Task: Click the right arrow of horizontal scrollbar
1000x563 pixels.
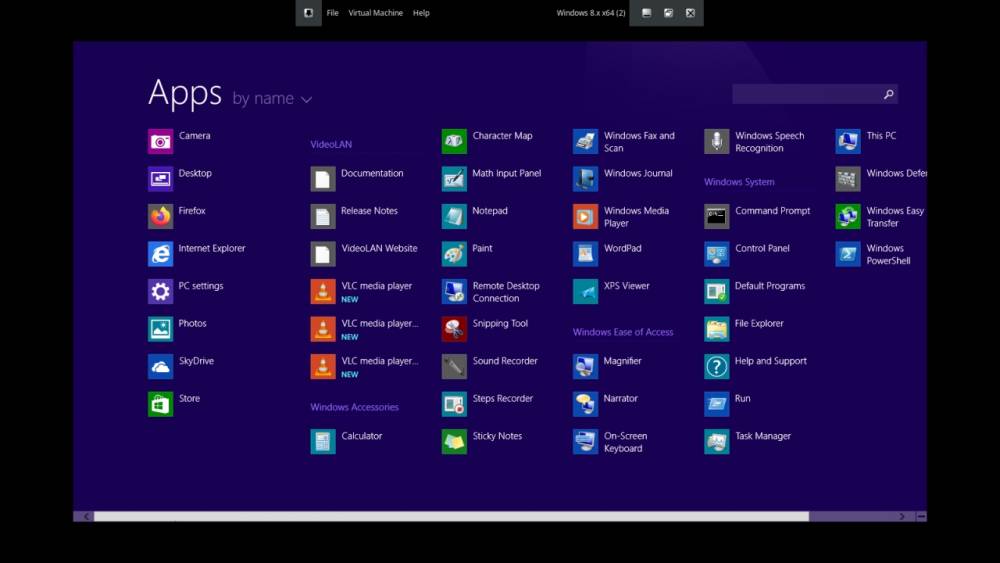Action: pyautogui.click(x=902, y=516)
